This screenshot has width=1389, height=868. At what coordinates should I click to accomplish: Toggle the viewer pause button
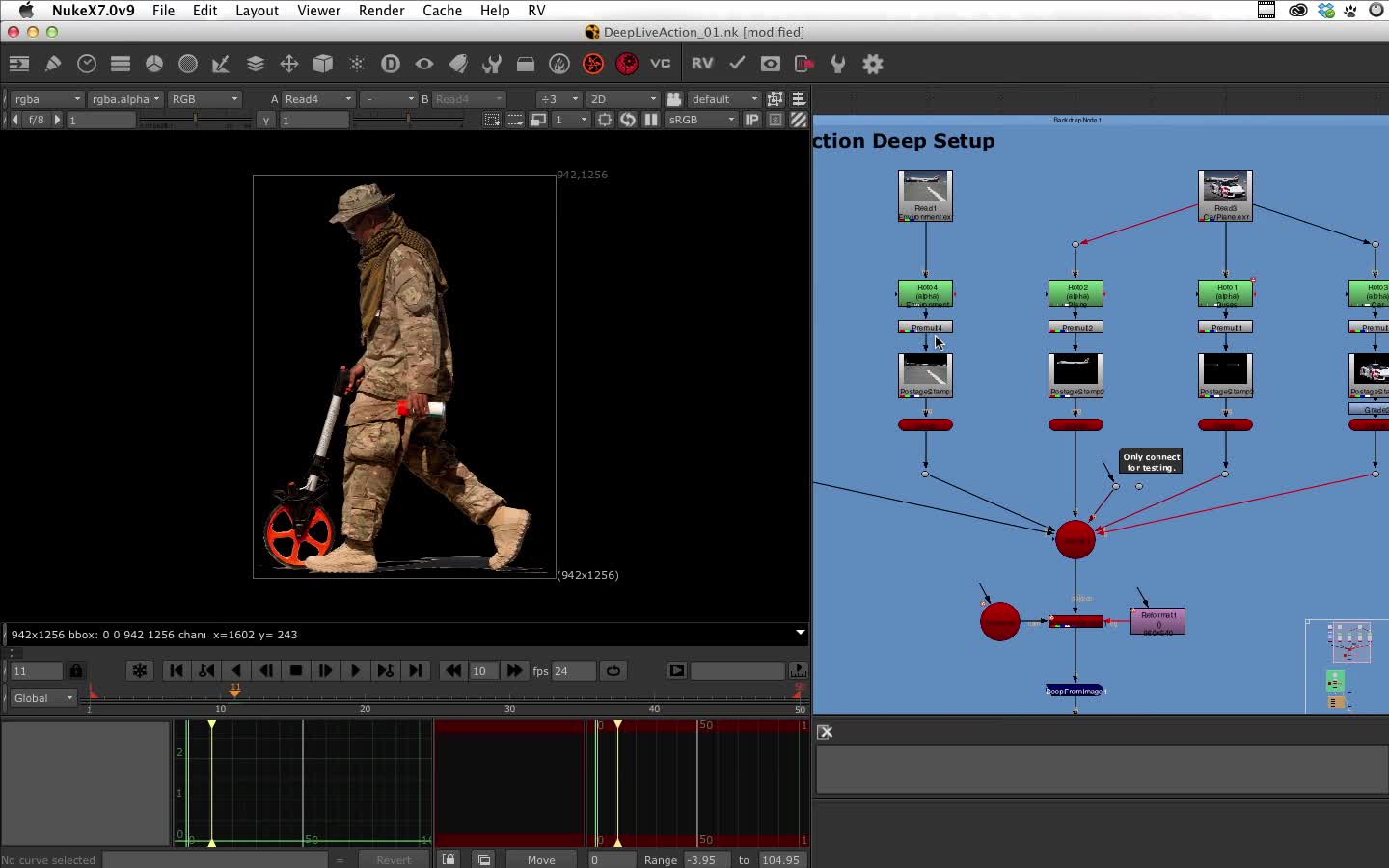pos(651,120)
